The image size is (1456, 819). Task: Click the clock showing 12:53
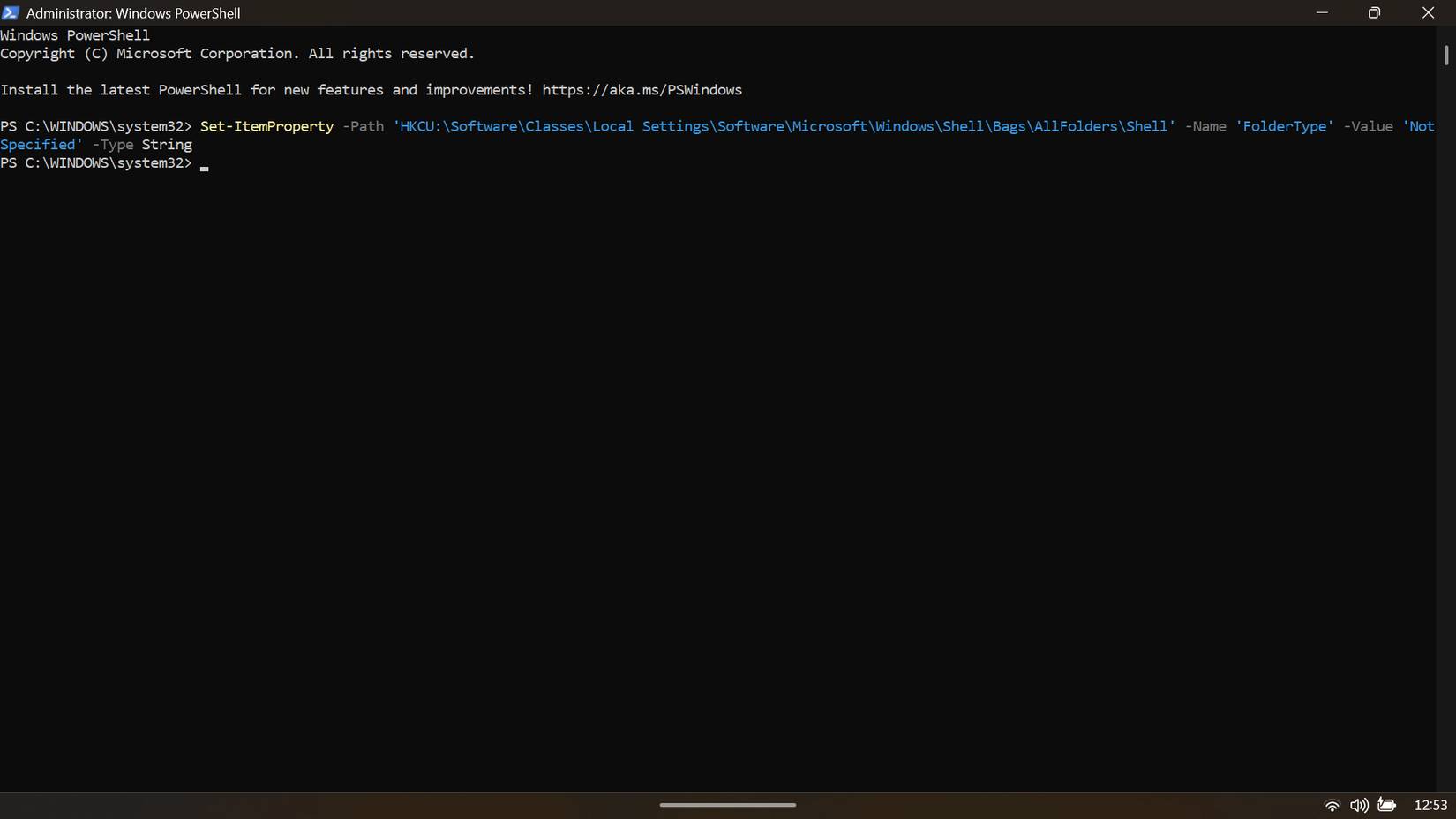pyautogui.click(x=1430, y=805)
